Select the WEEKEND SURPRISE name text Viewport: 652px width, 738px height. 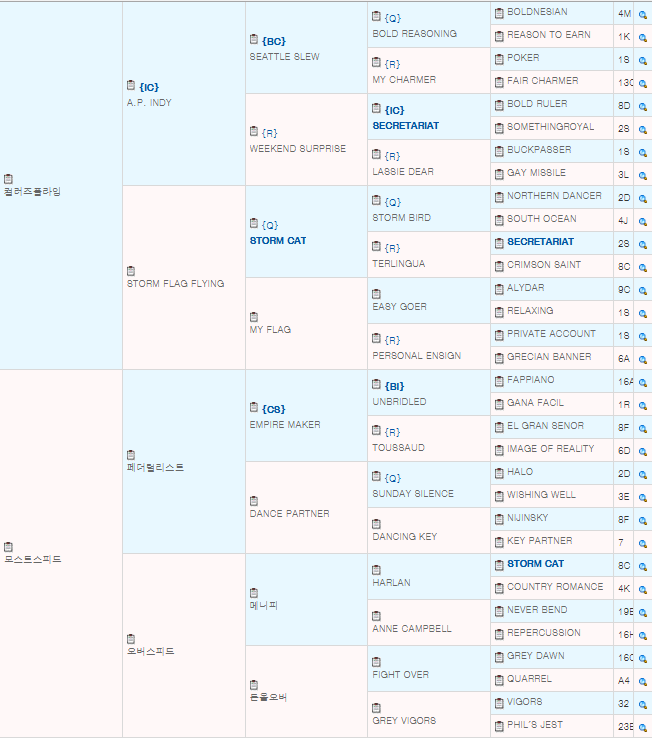(298, 149)
